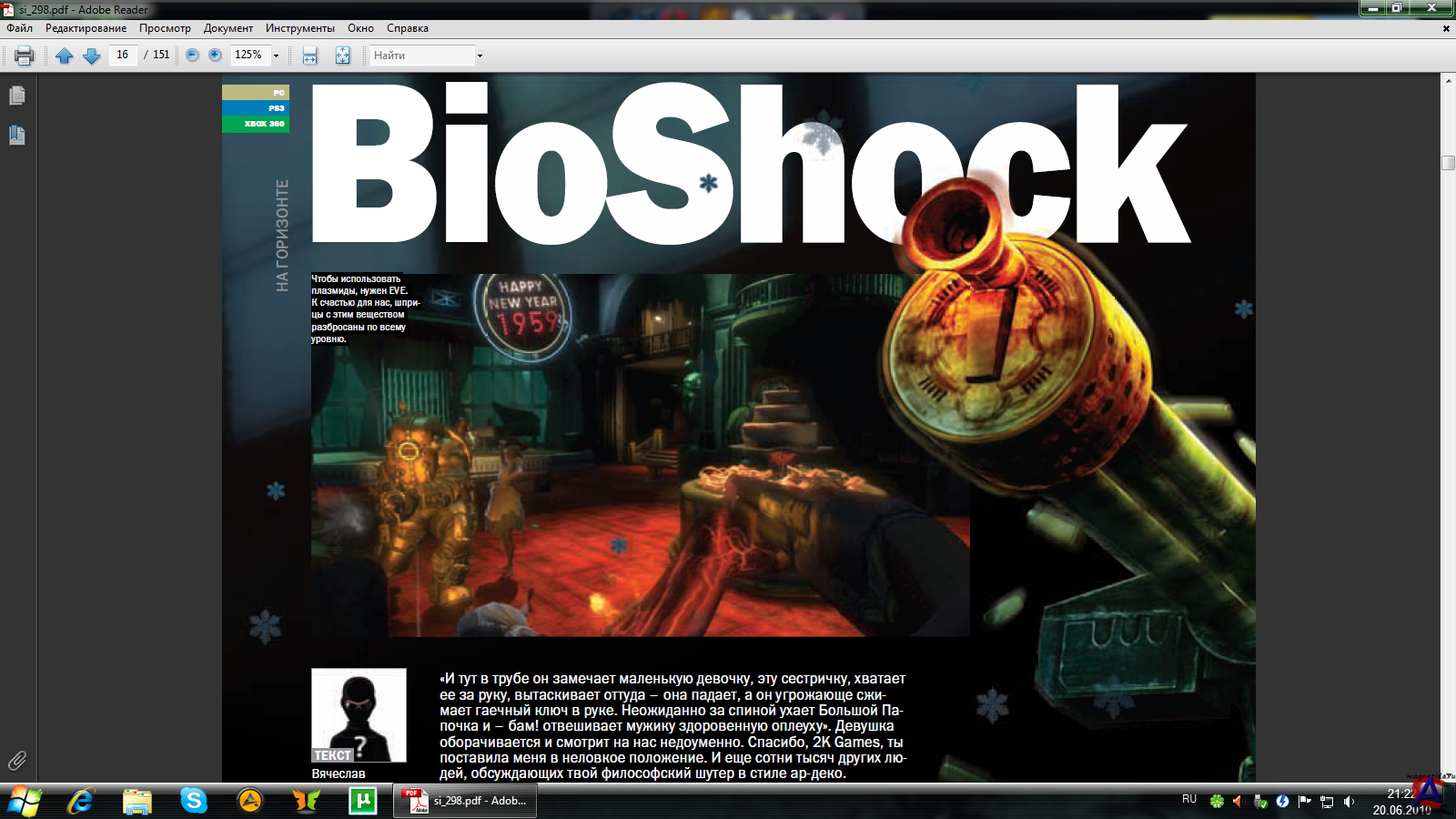This screenshot has width=1456, height=819.
Task: Go to previous page with up arrow
Action: pos(64,56)
